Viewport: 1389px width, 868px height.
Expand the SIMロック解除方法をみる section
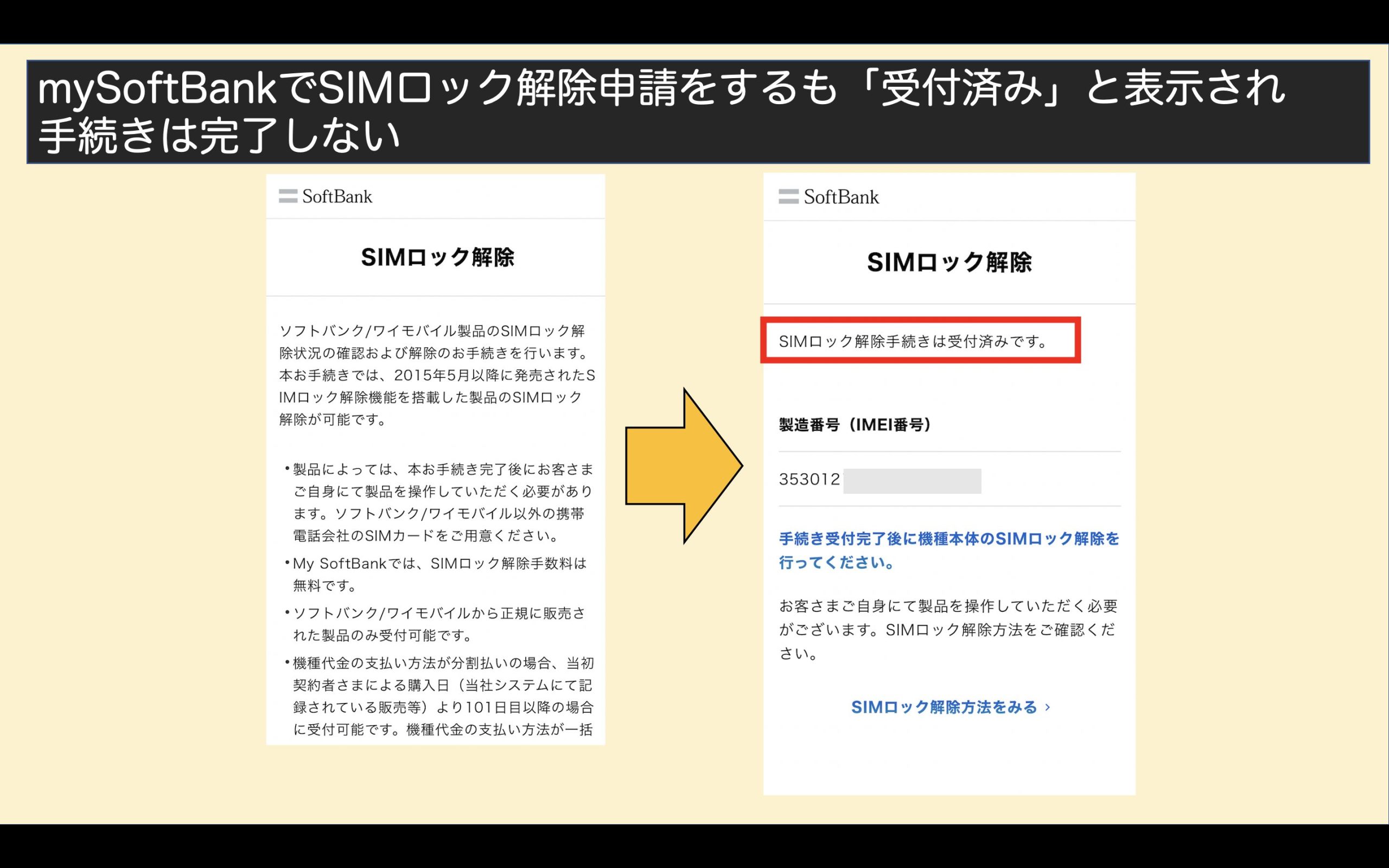947,708
